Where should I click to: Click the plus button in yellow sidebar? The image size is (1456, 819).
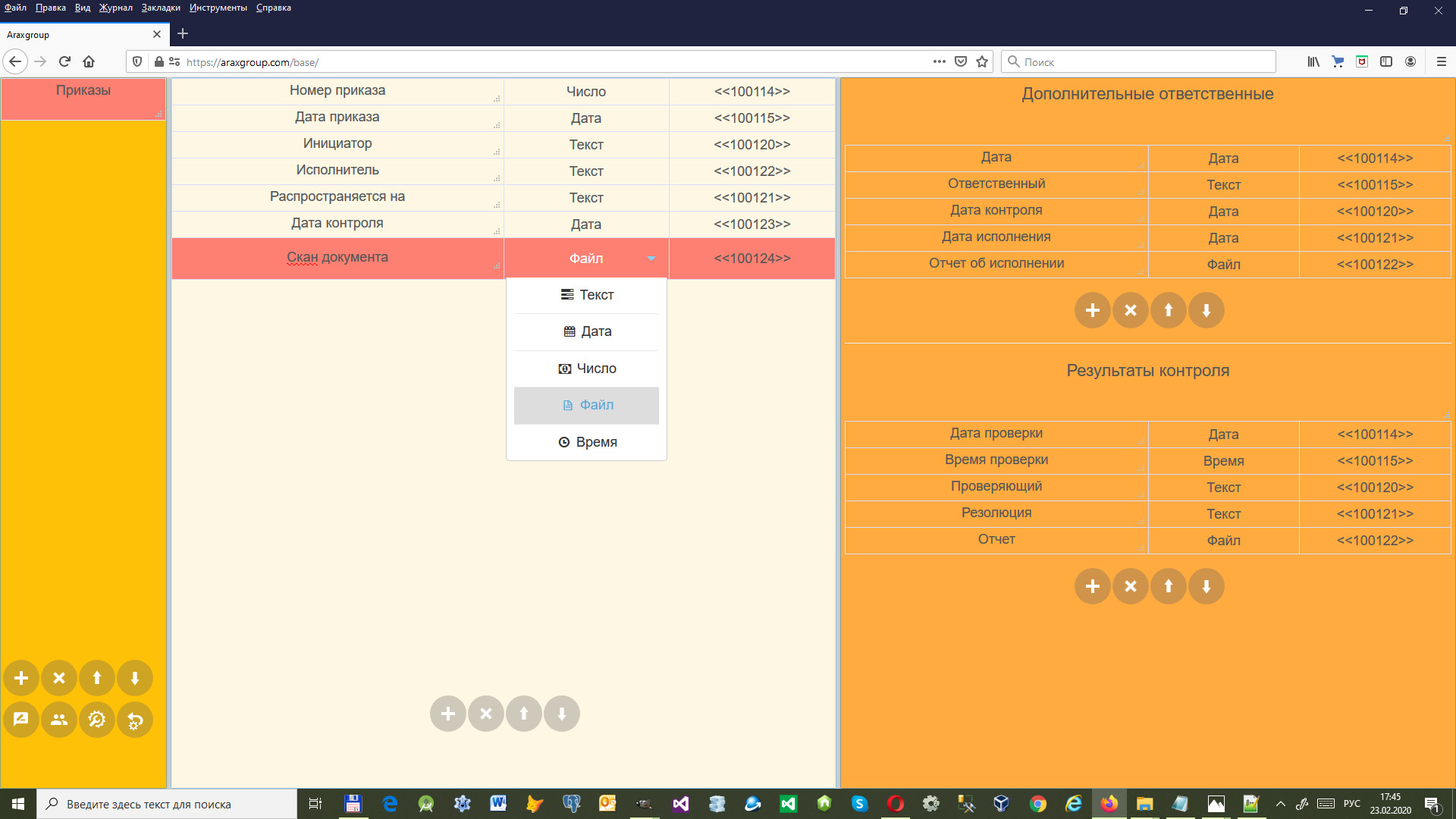21,678
